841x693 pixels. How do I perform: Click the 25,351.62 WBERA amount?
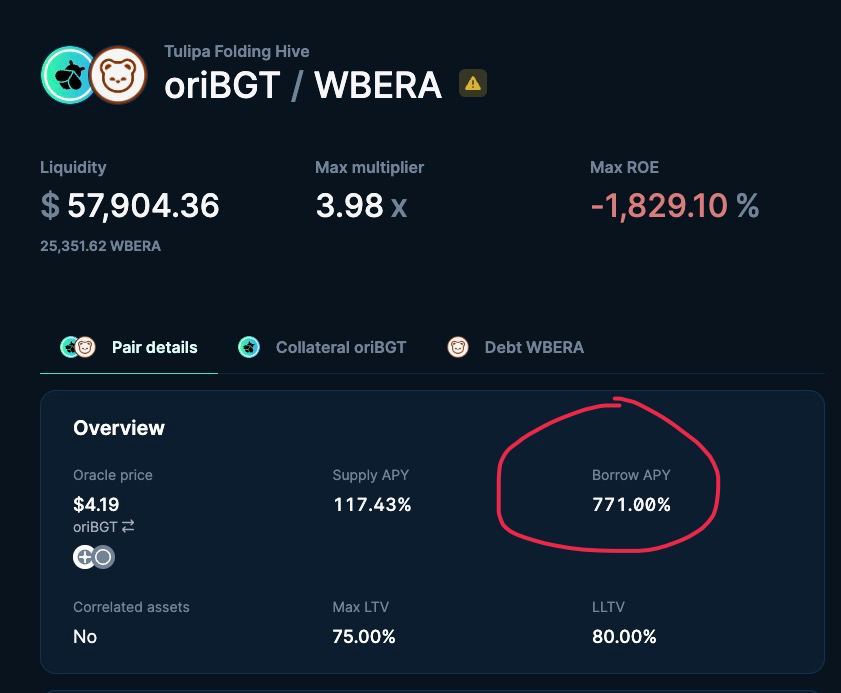pyautogui.click(x=100, y=246)
